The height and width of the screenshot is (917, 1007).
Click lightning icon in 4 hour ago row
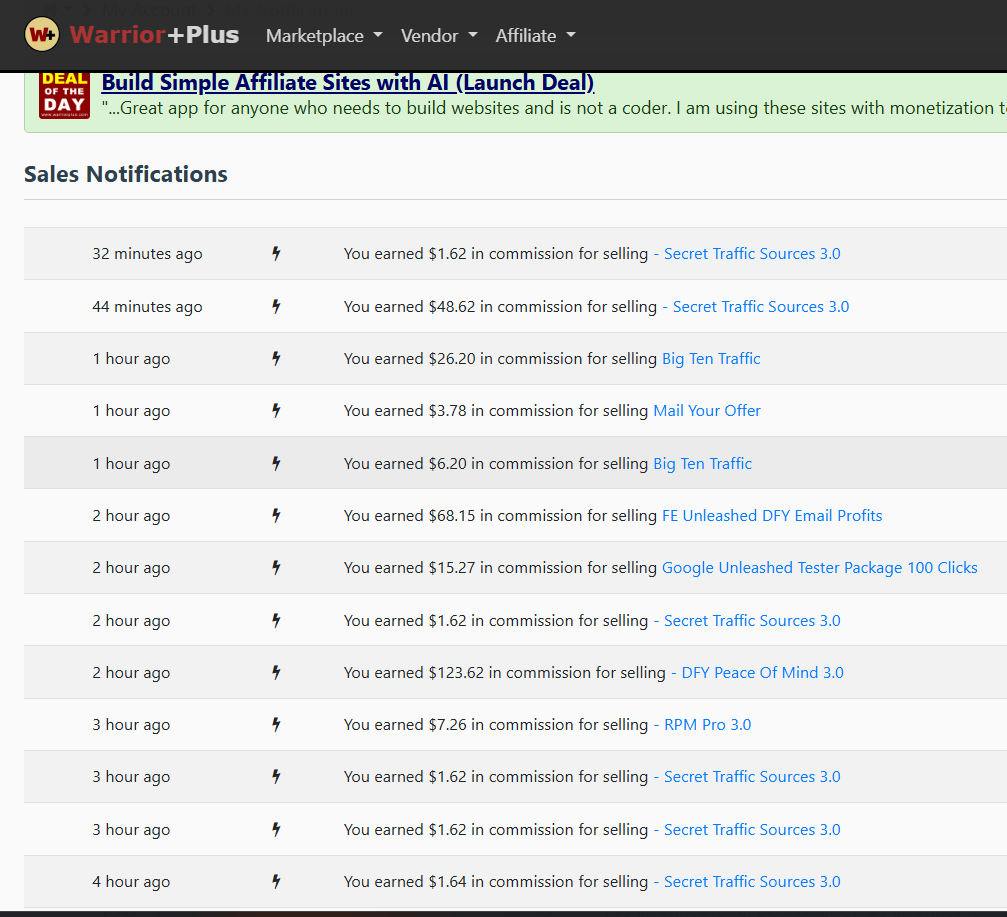click(x=276, y=882)
